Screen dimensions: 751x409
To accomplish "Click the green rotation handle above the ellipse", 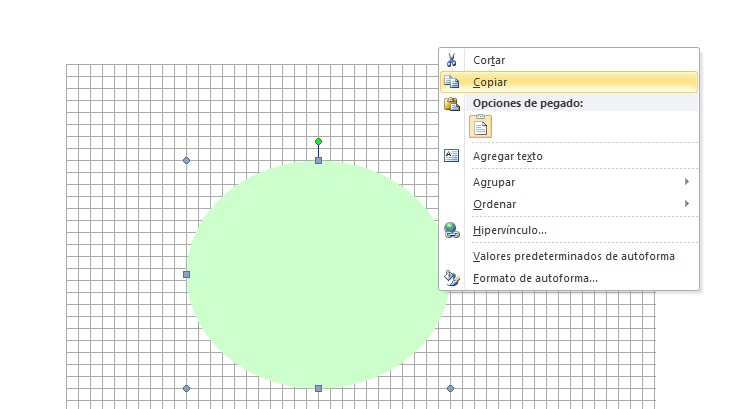I will (x=319, y=141).
